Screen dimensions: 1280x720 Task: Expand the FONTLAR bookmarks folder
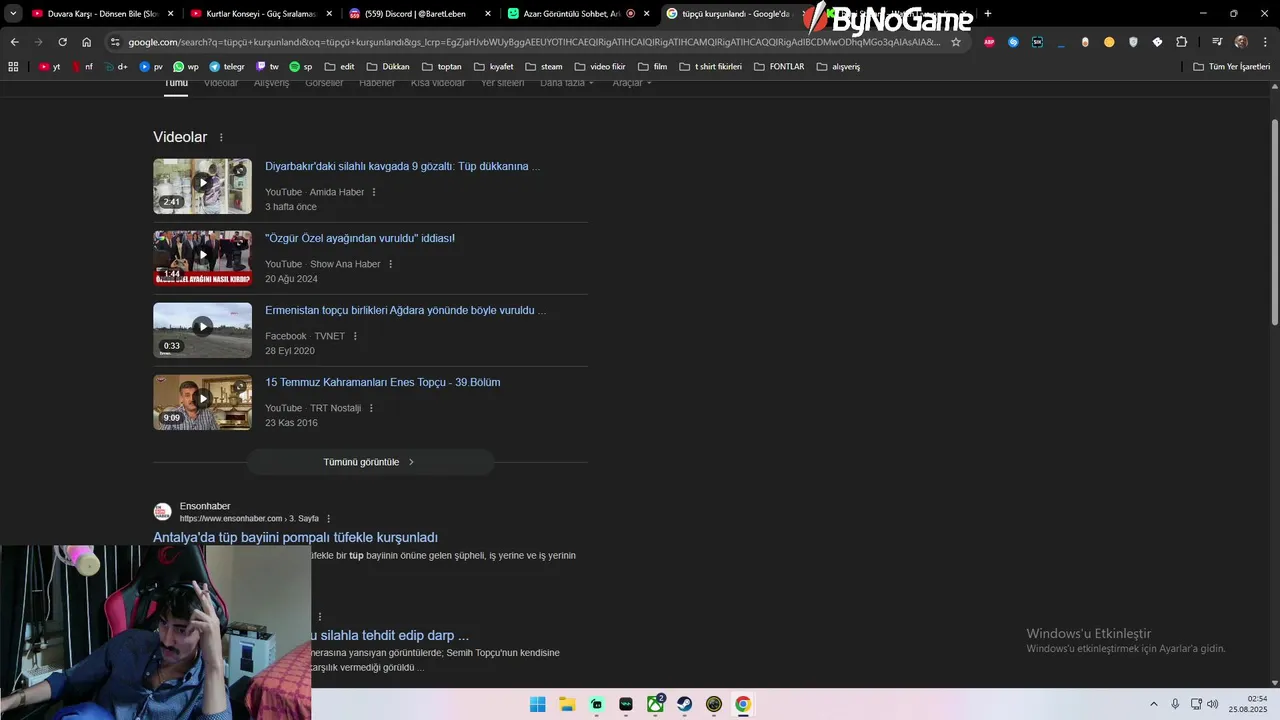tap(779, 67)
